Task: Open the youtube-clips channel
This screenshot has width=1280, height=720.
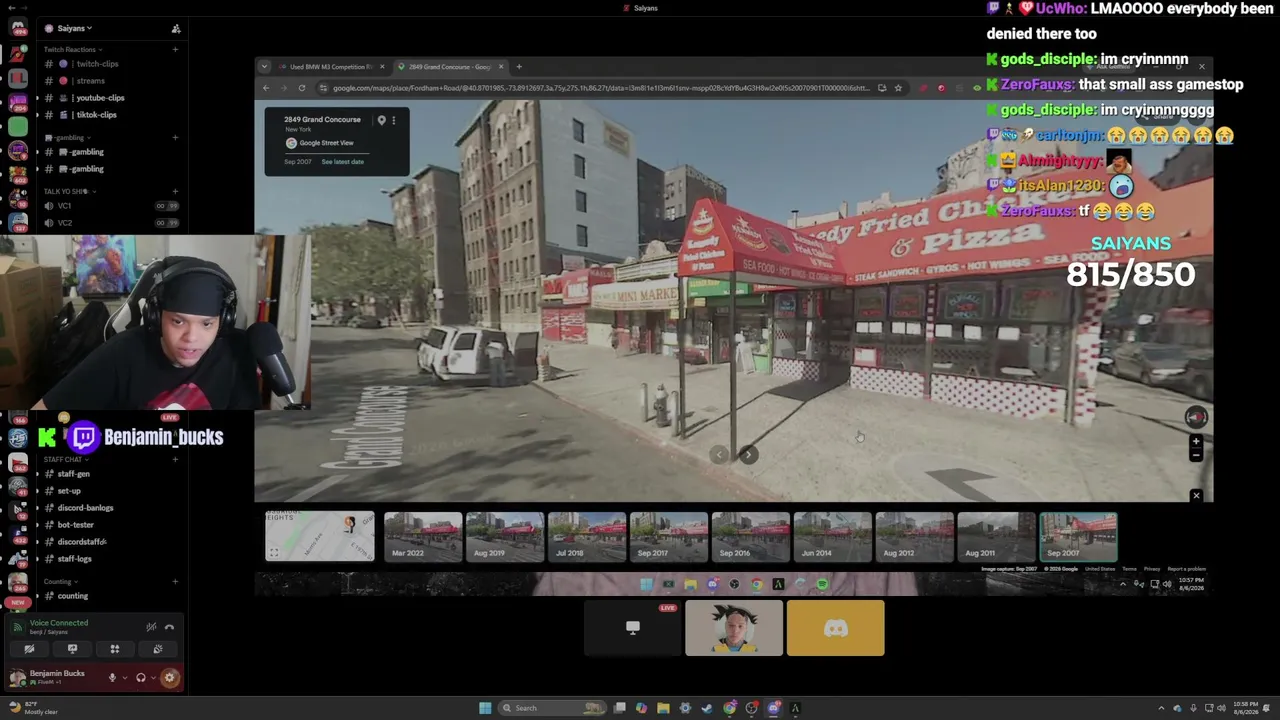Action: click(x=110, y=98)
